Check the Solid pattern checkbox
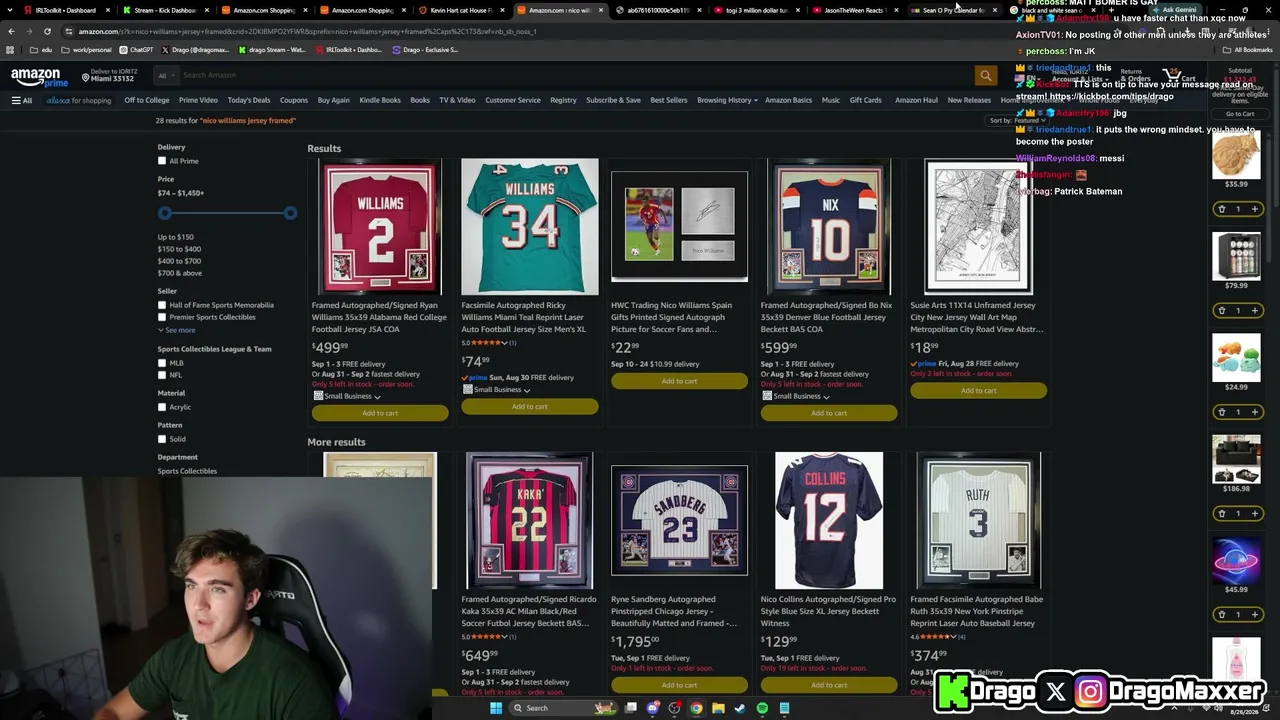 coord(162,439)
